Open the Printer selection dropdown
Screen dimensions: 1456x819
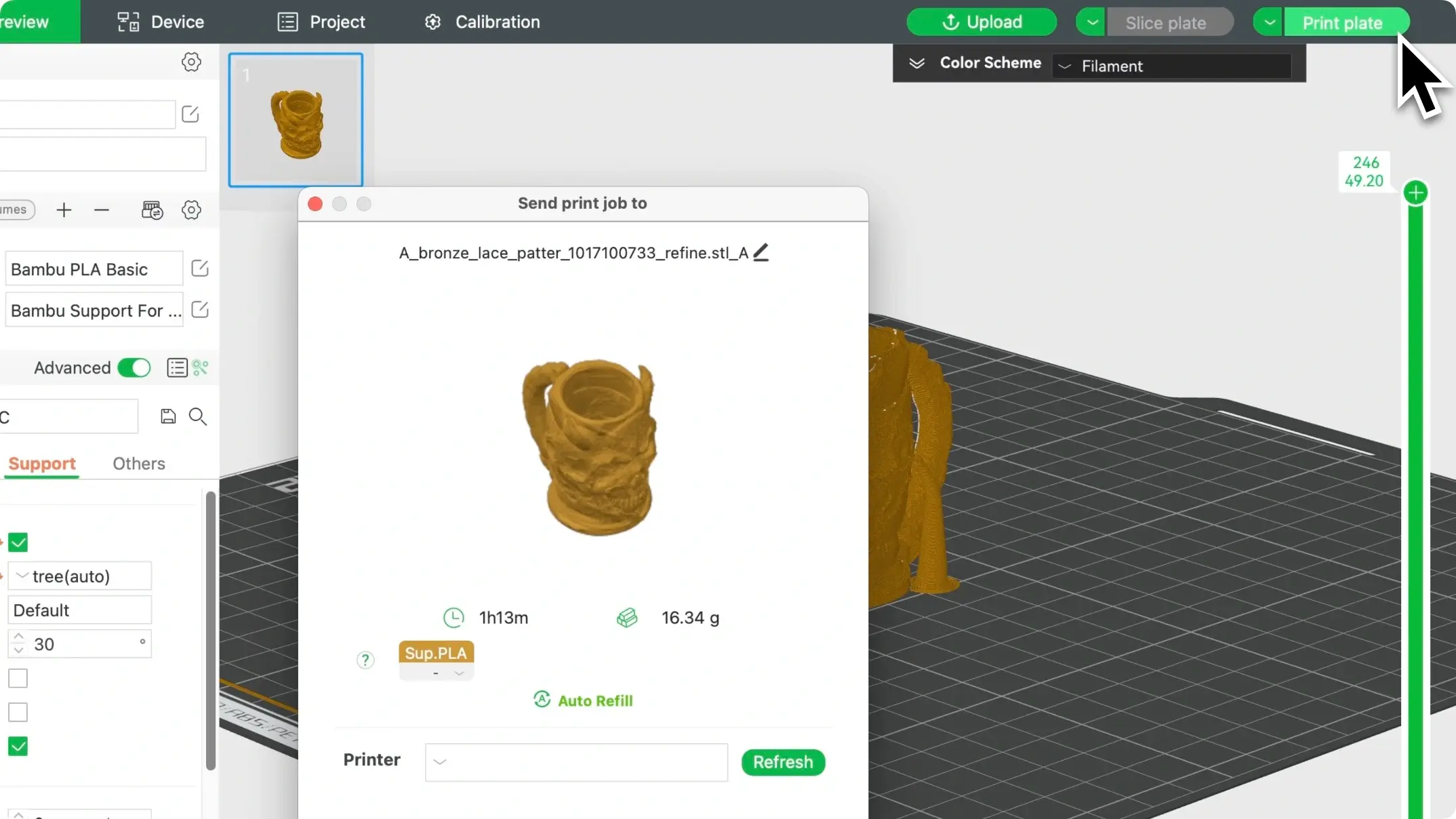[x=575, y=762]
